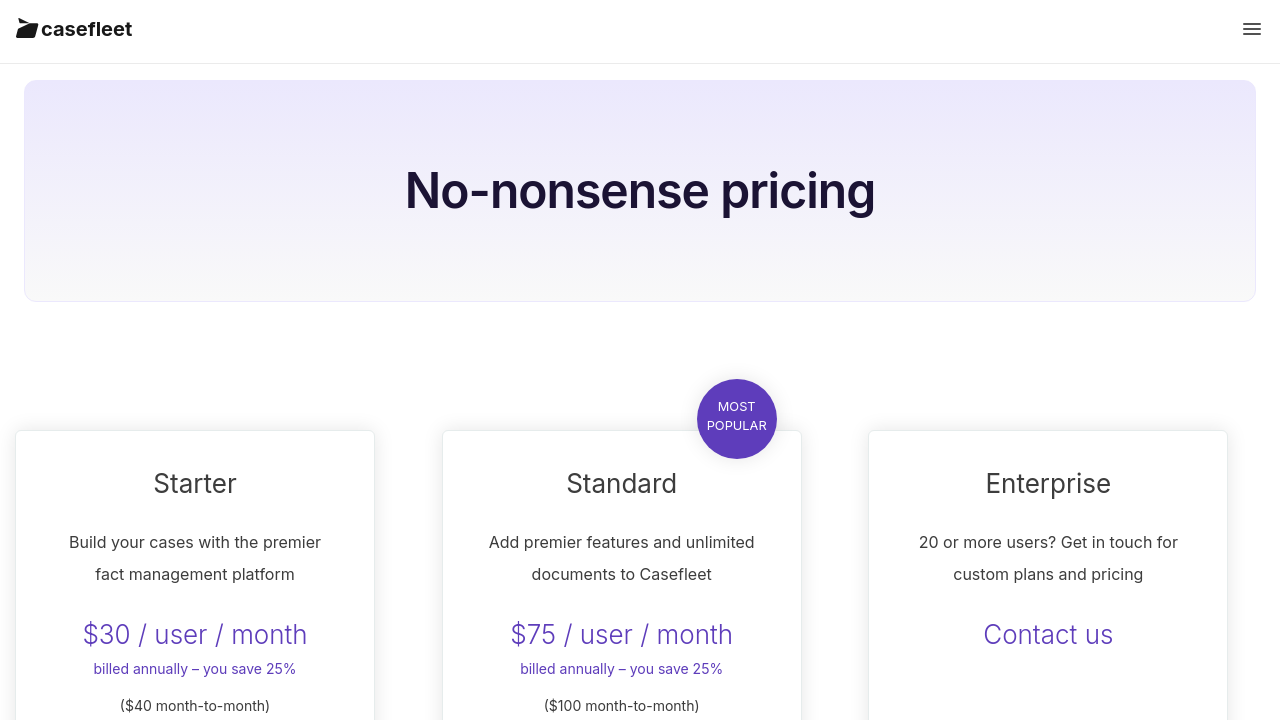
Task: Click Starter's billed annually savings note
Action: [x=195, y=669]
